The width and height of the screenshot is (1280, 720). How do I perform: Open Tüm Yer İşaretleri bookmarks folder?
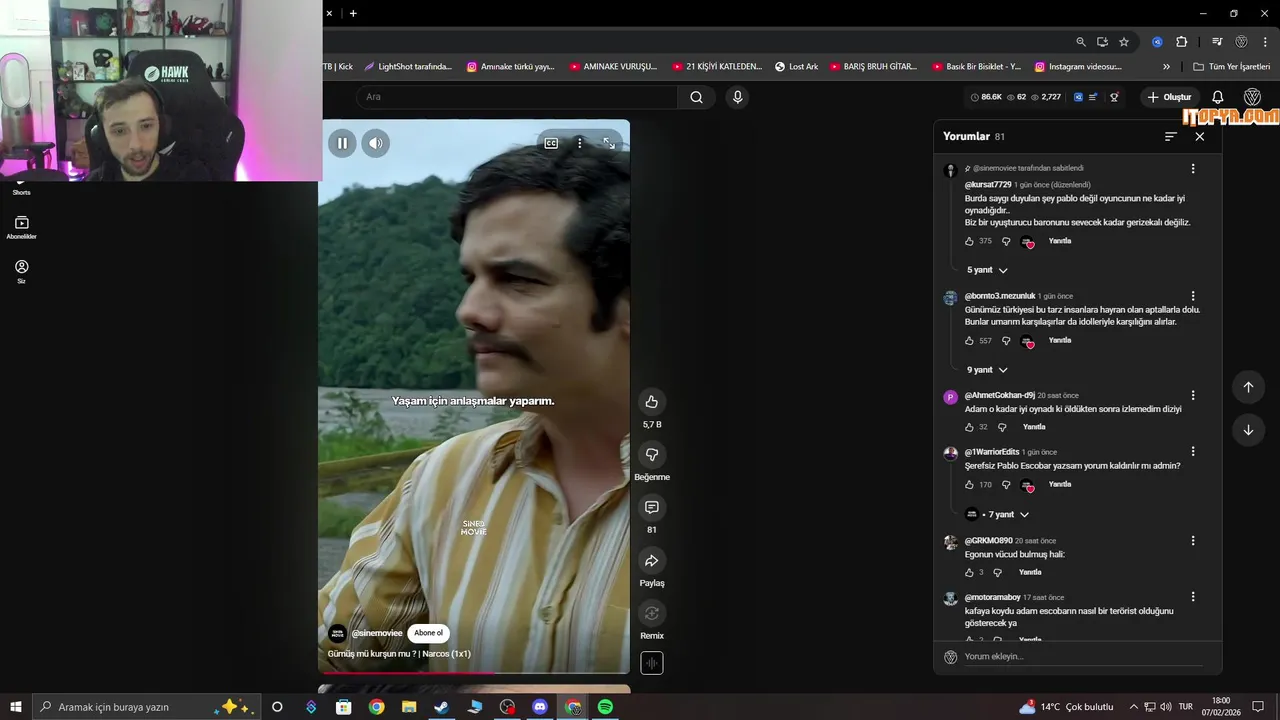(1232, 67)
